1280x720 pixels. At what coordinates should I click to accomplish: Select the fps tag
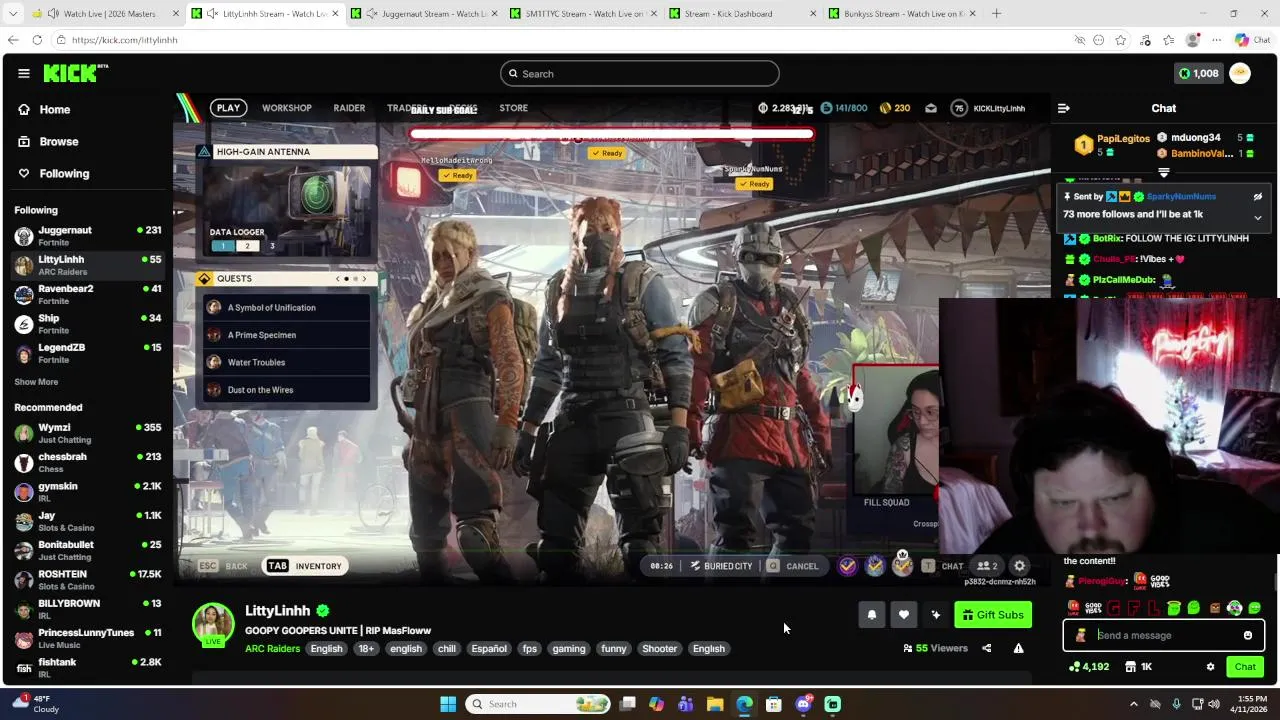530,649
